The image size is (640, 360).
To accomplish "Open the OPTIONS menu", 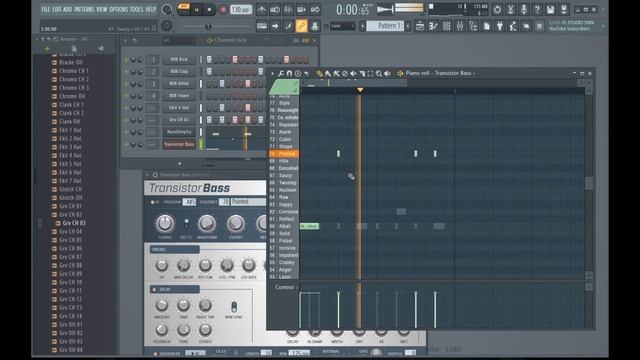I will 118,9.
